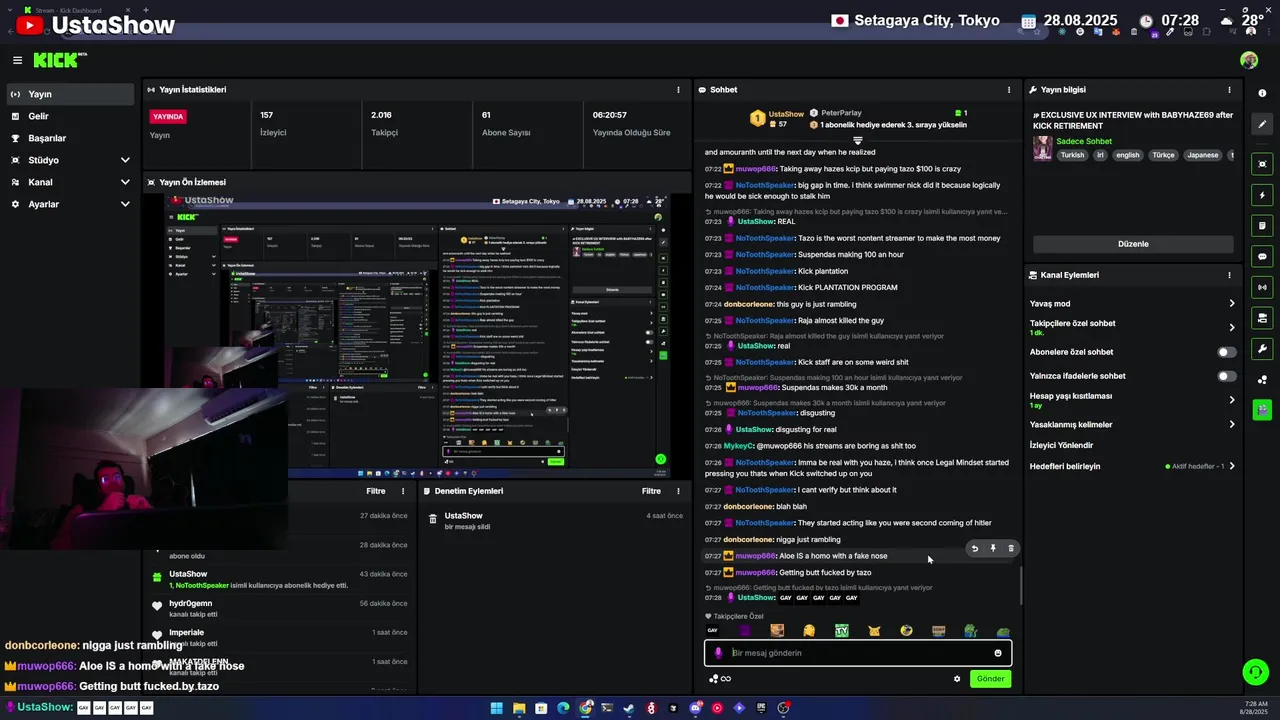Open Hedefleri belirleyin chevron
Image resolution: width=1280 pixels, height=720 pixels.
pos(1231,466)
